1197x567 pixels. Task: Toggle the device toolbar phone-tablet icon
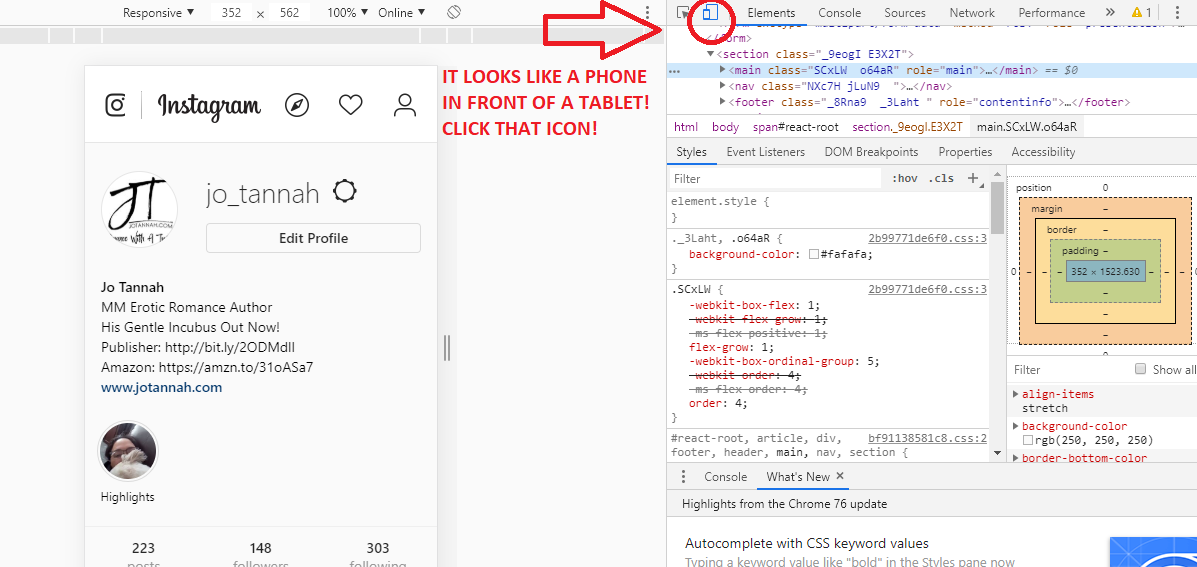[711, 13]
